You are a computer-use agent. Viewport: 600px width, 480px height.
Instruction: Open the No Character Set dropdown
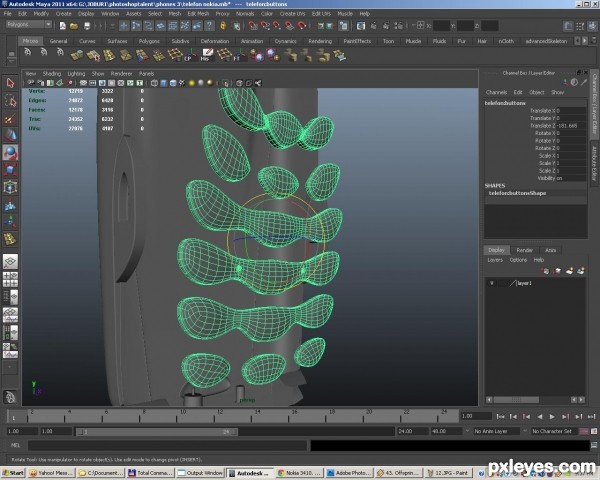pyautogui.click(x=553, y=431)
